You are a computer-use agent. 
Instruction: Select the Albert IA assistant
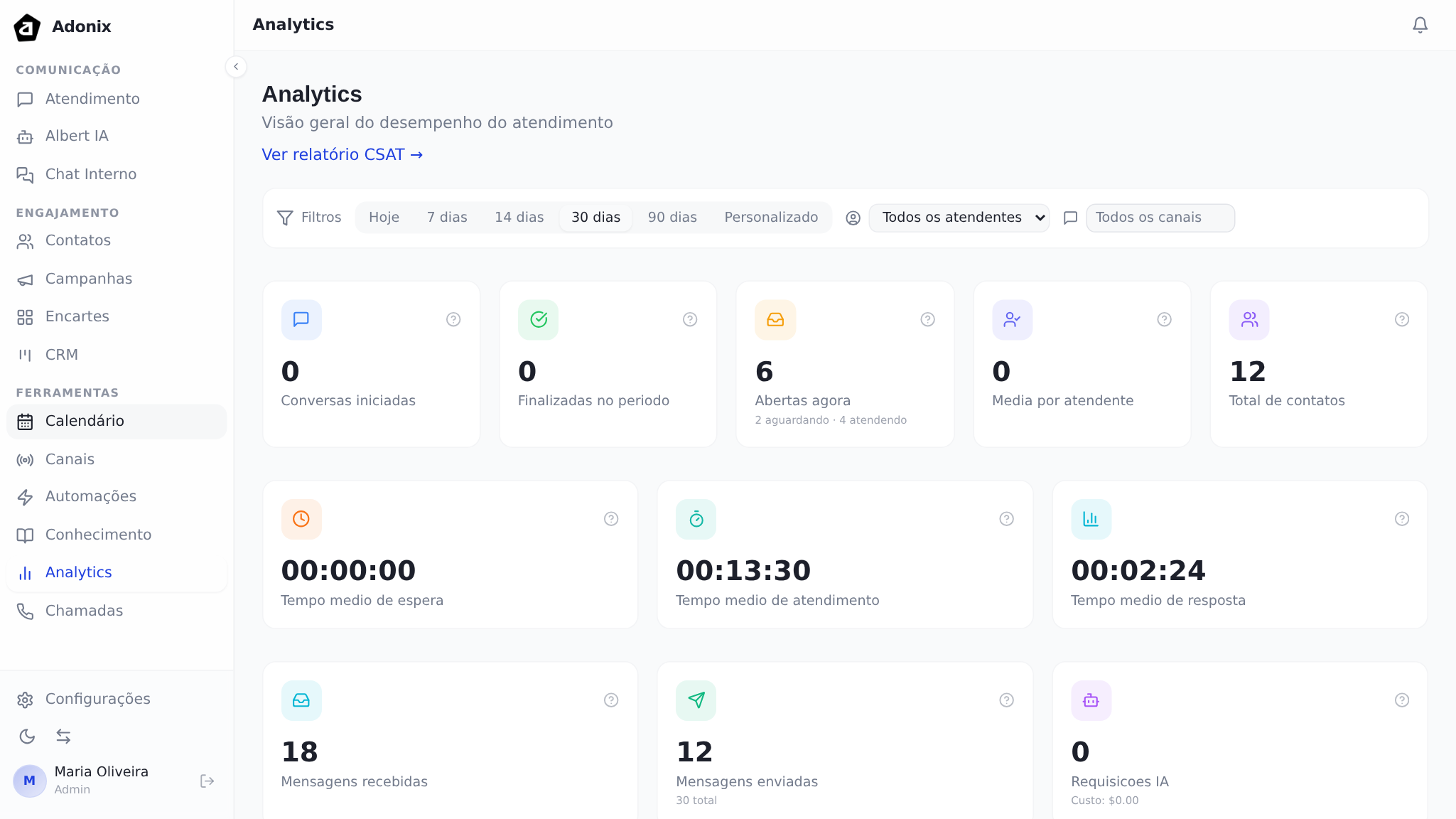[76, 136]
